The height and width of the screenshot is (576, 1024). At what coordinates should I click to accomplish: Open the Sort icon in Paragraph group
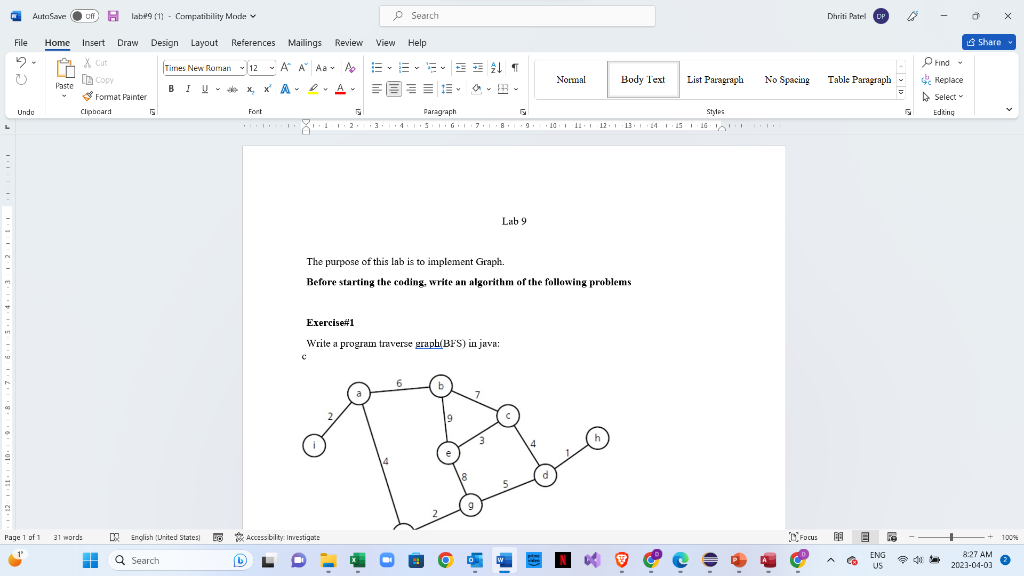tap(496, 67)
